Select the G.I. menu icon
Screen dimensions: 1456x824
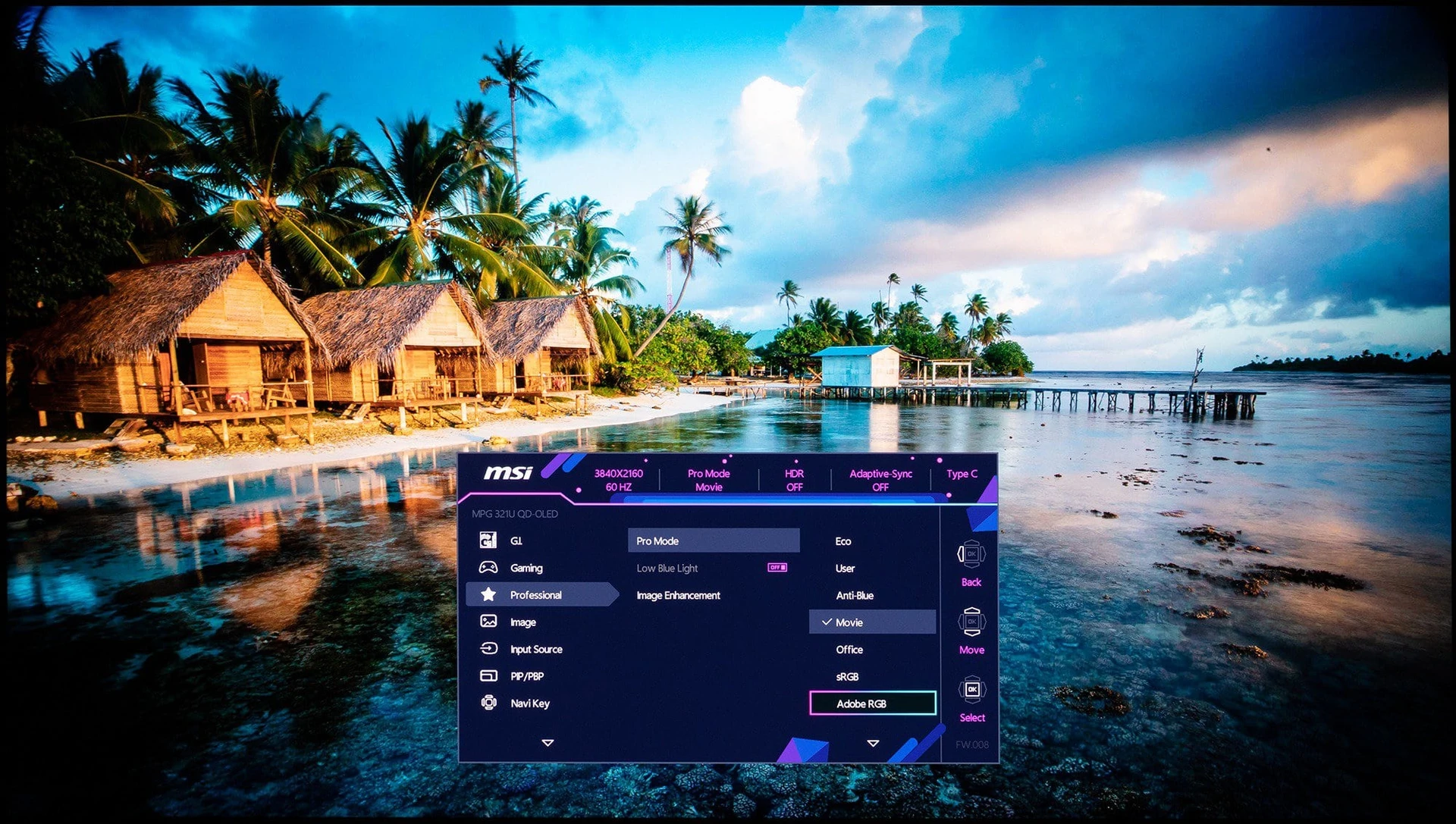488,540
